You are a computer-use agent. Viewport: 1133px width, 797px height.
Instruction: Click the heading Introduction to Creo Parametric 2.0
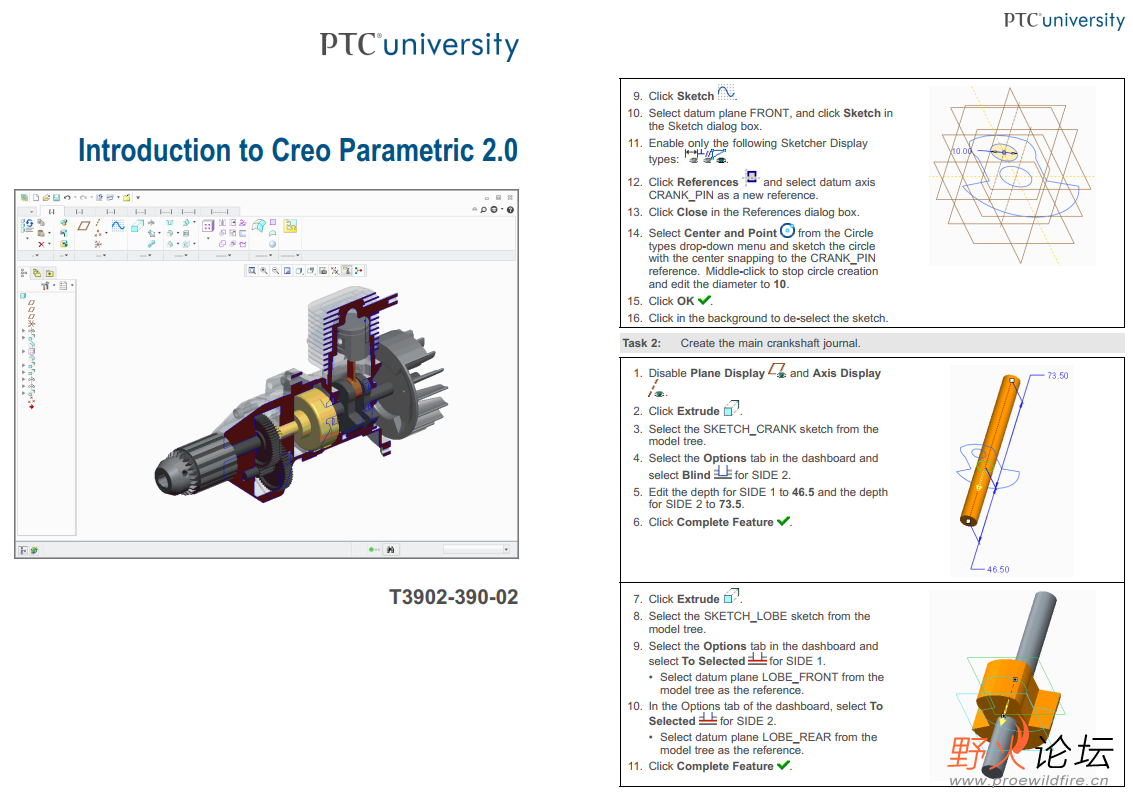298,150
